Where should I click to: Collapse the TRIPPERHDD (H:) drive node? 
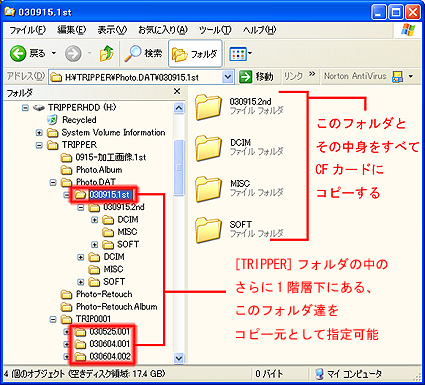point(25,108)
